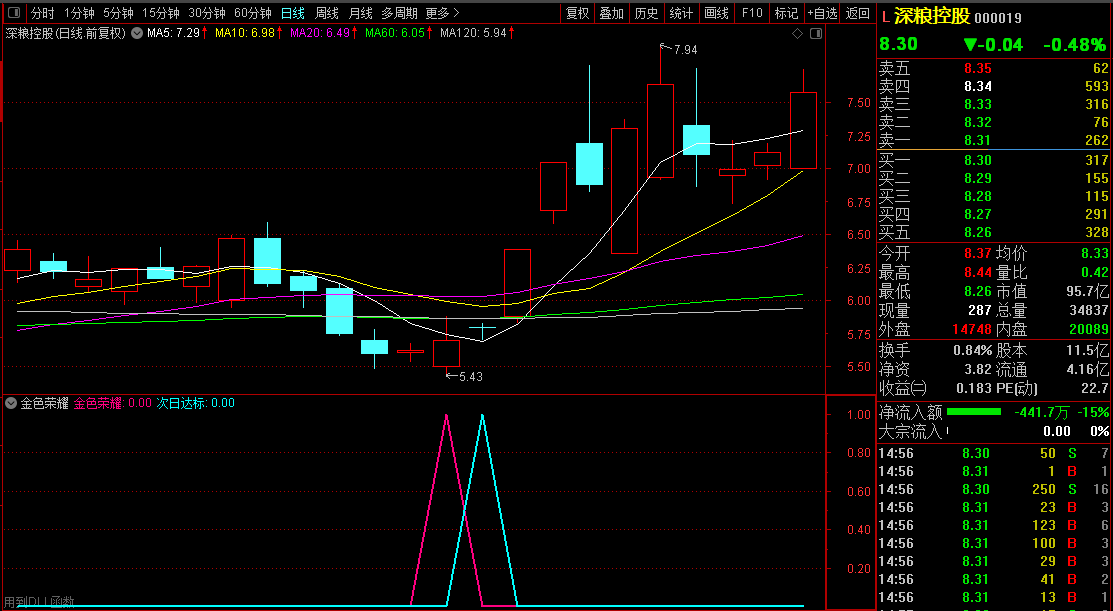This screenshot has height=611, width=1113.
Task: Click the 次日达标: 0.00 indicator label
Action: click(195, 403)
